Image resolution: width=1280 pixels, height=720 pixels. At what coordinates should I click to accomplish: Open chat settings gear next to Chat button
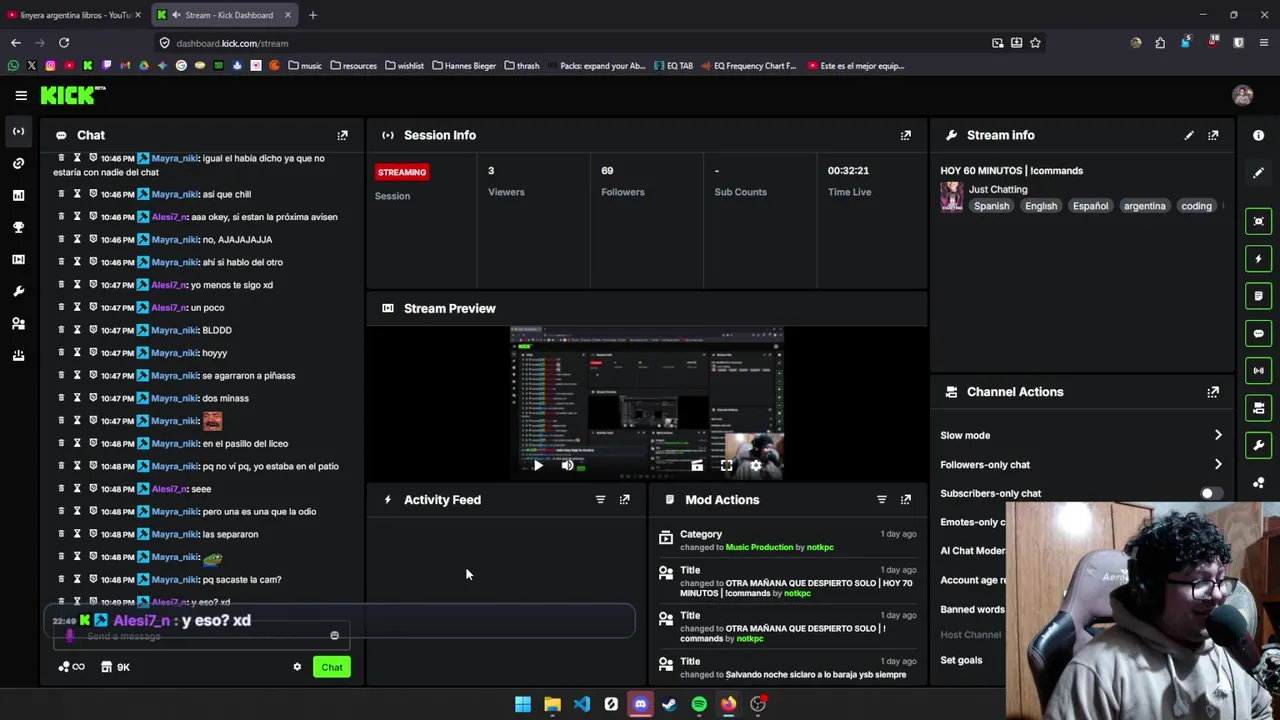coord(297,667)
